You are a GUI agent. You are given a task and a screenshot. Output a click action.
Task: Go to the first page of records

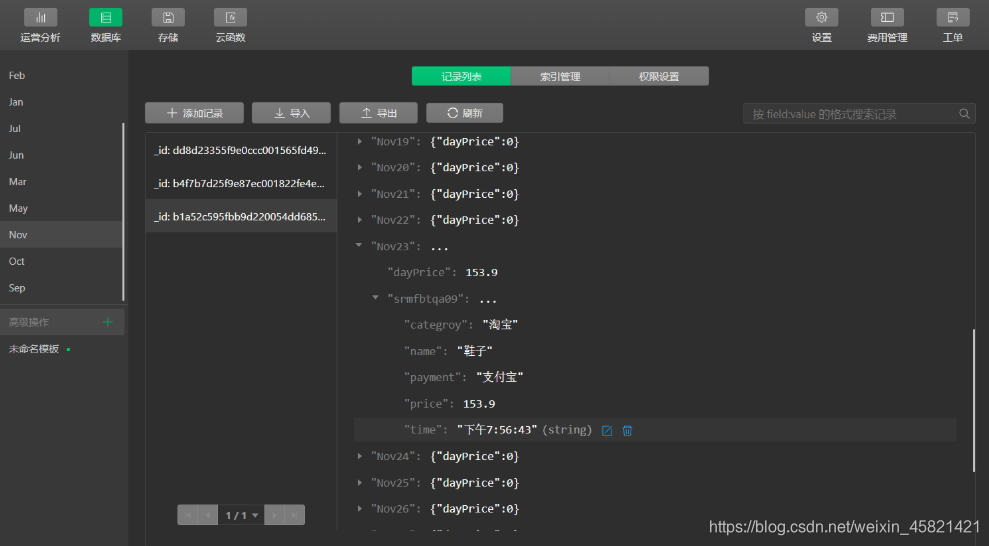[187, 515]
